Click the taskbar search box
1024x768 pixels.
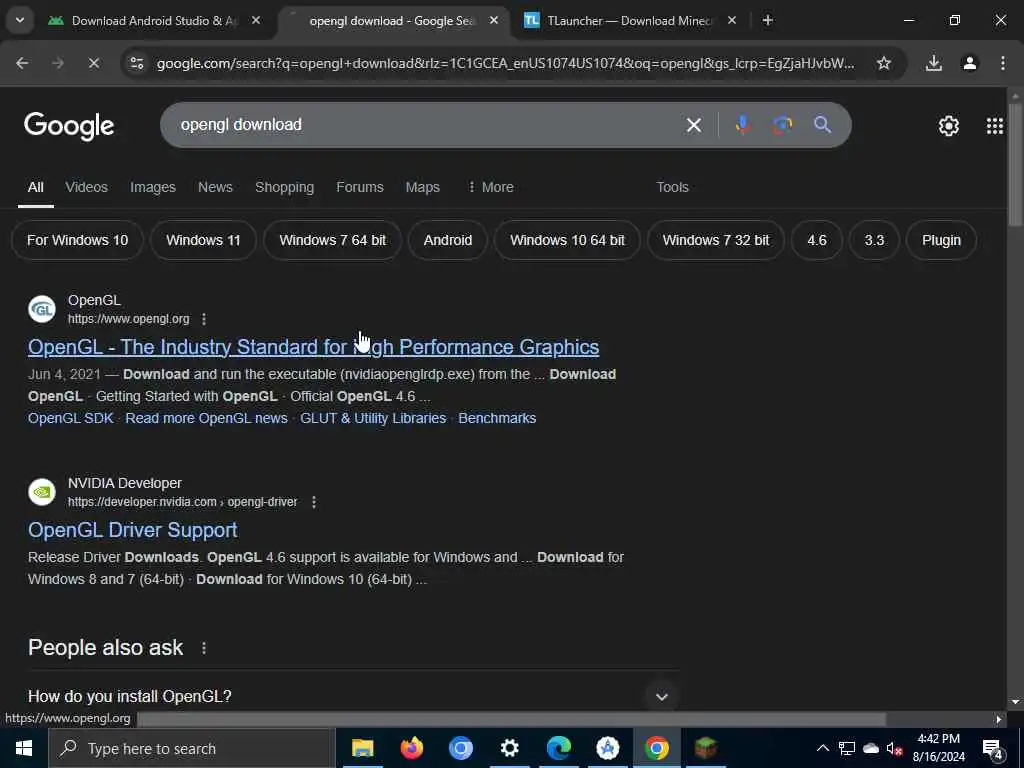(x=191, y=748)
